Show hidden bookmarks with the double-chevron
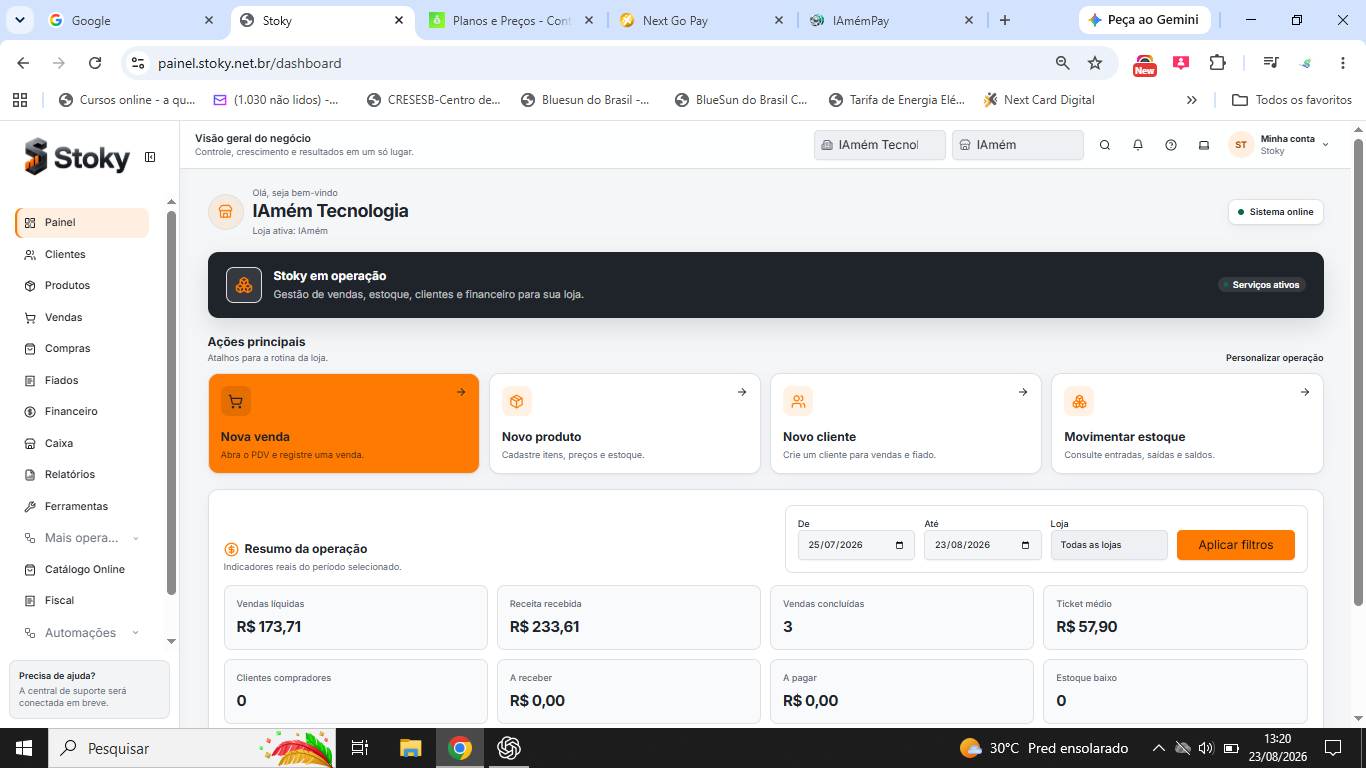1366x768 pixels. pos(1192,100)
